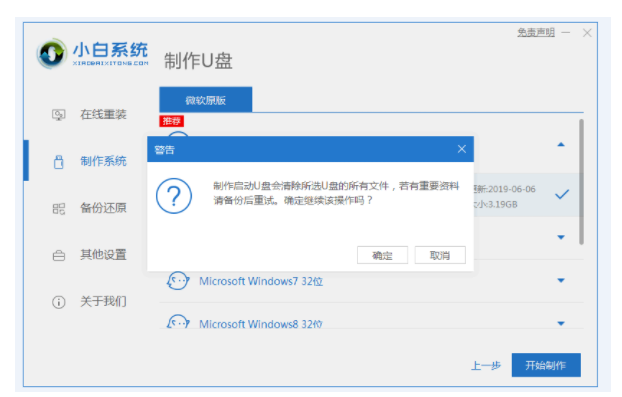Click the 制作U盘 page title
Viewport: 622px width, 397px height.
(198, 61)
